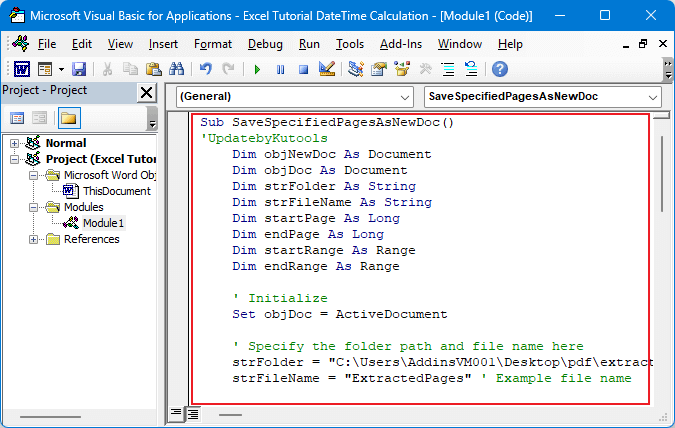The width and height of the screenshot is (675, 428).
Task: Select Module1 in the project tree
Action: (103, 223)
